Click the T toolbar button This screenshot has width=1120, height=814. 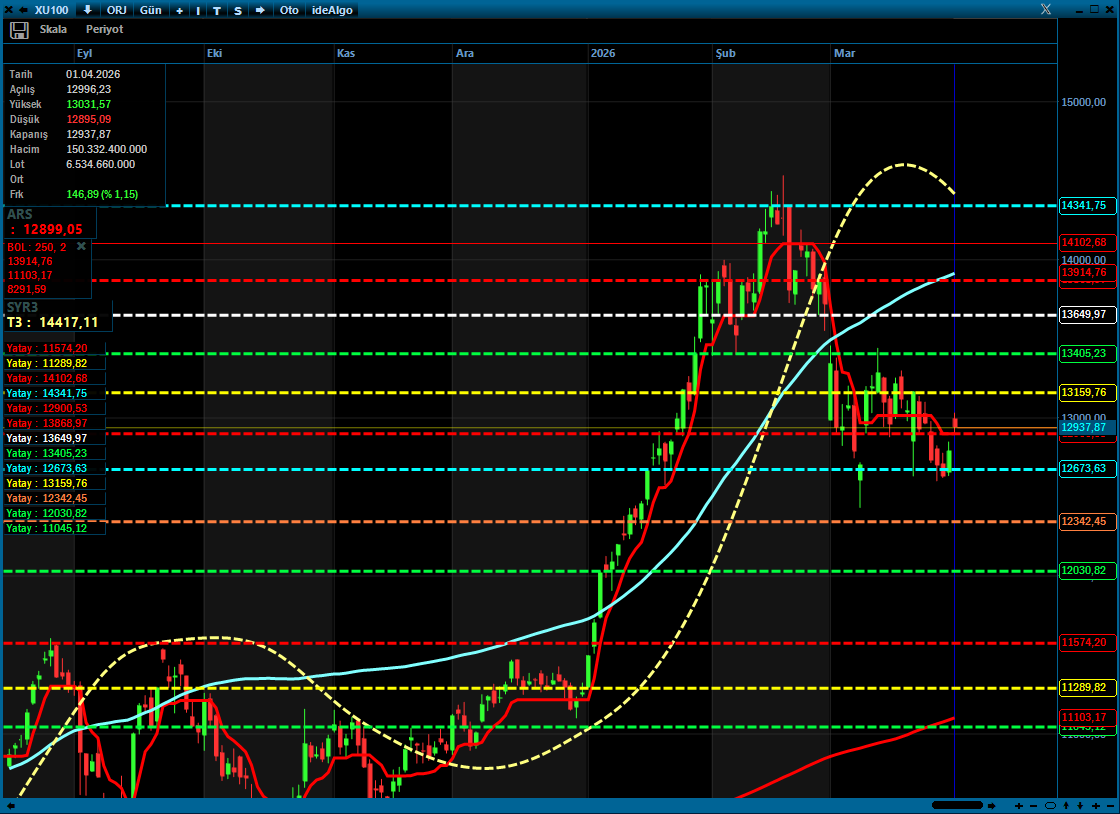click(x=217, y=10)
